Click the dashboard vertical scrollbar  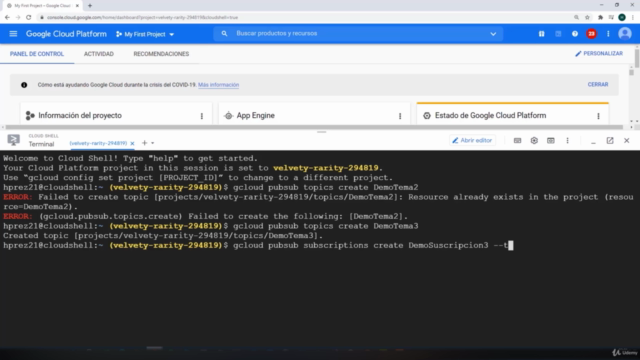pos(637,59)
